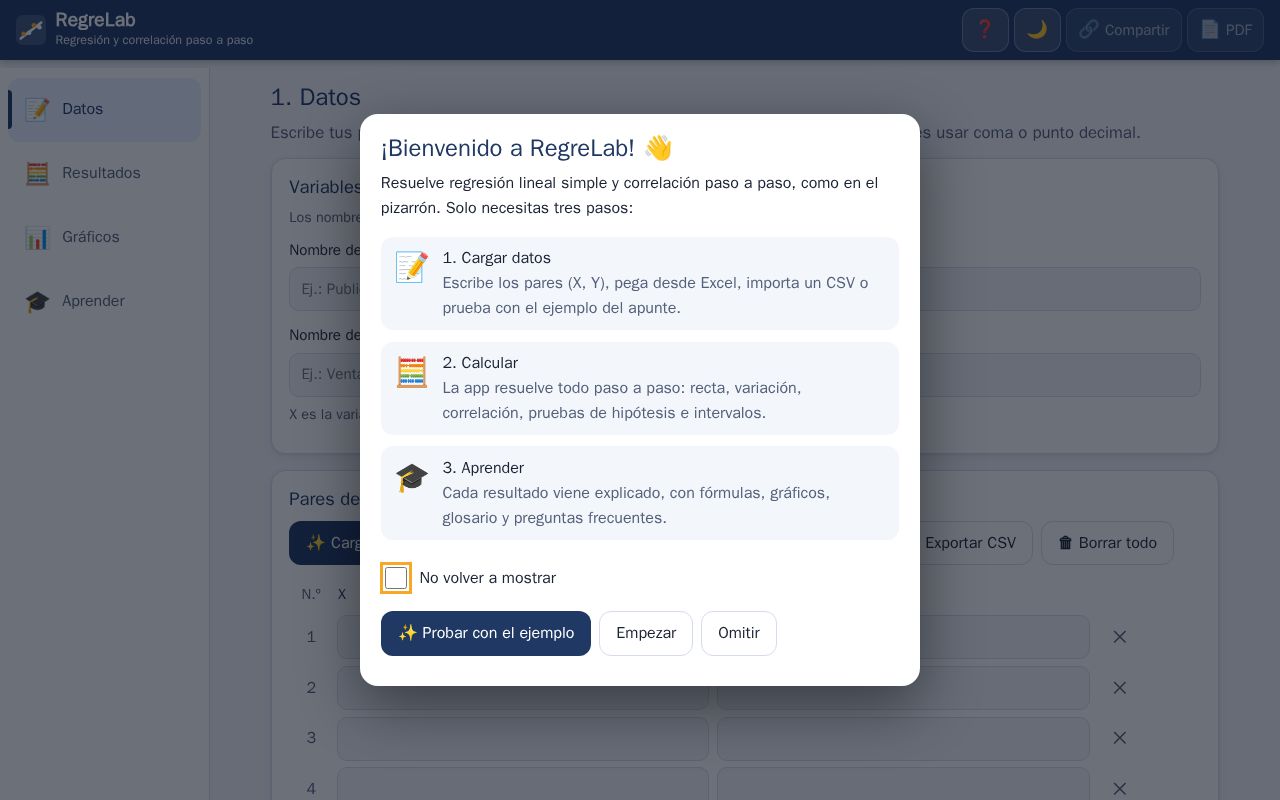Click the memo icon beside Datos
Viewport: 1280px width, 800px height.
pyautogui.click(x=37, y=109)
